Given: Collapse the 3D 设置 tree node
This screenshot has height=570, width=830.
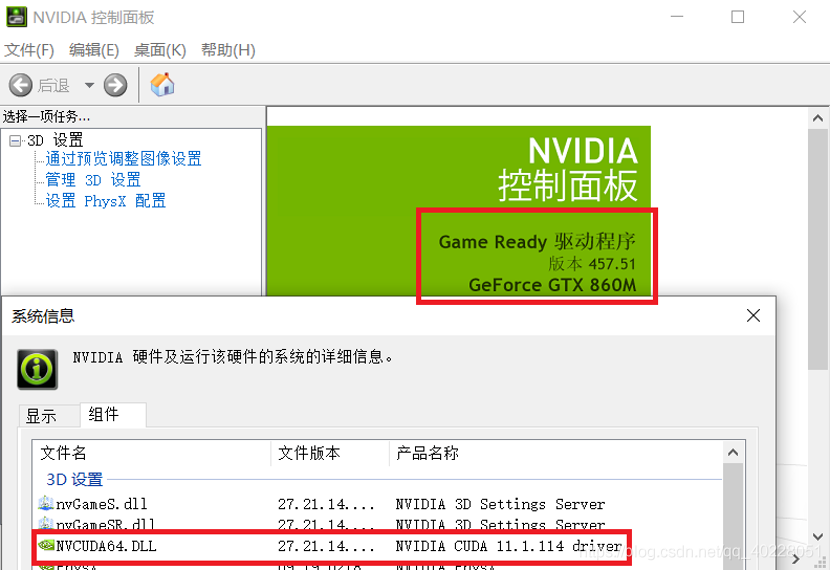Looking at the screenshot, I should pyautogui.click(x=15, y=141).
